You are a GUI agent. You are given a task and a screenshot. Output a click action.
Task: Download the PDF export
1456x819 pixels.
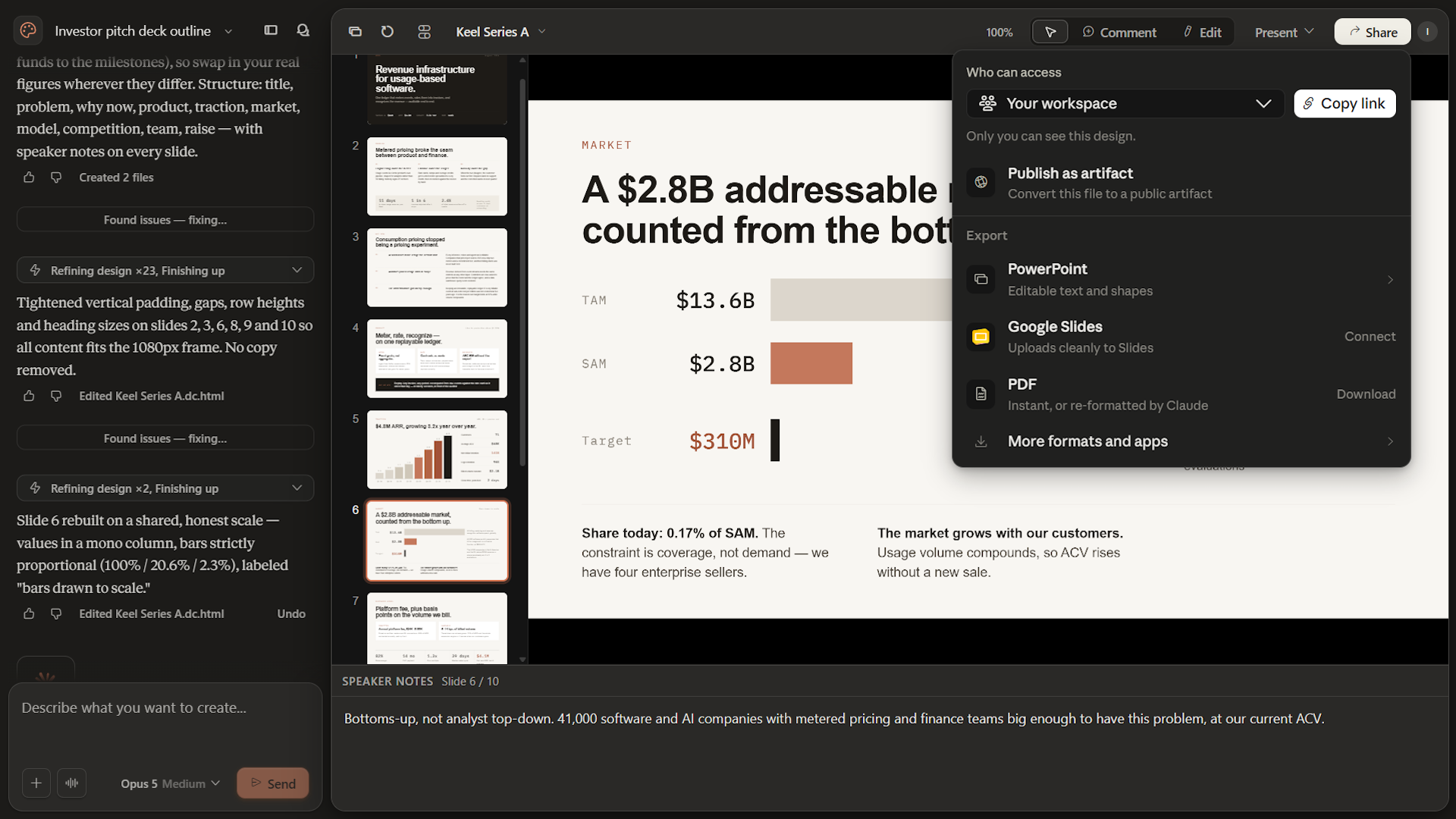tap(1366, 394)
